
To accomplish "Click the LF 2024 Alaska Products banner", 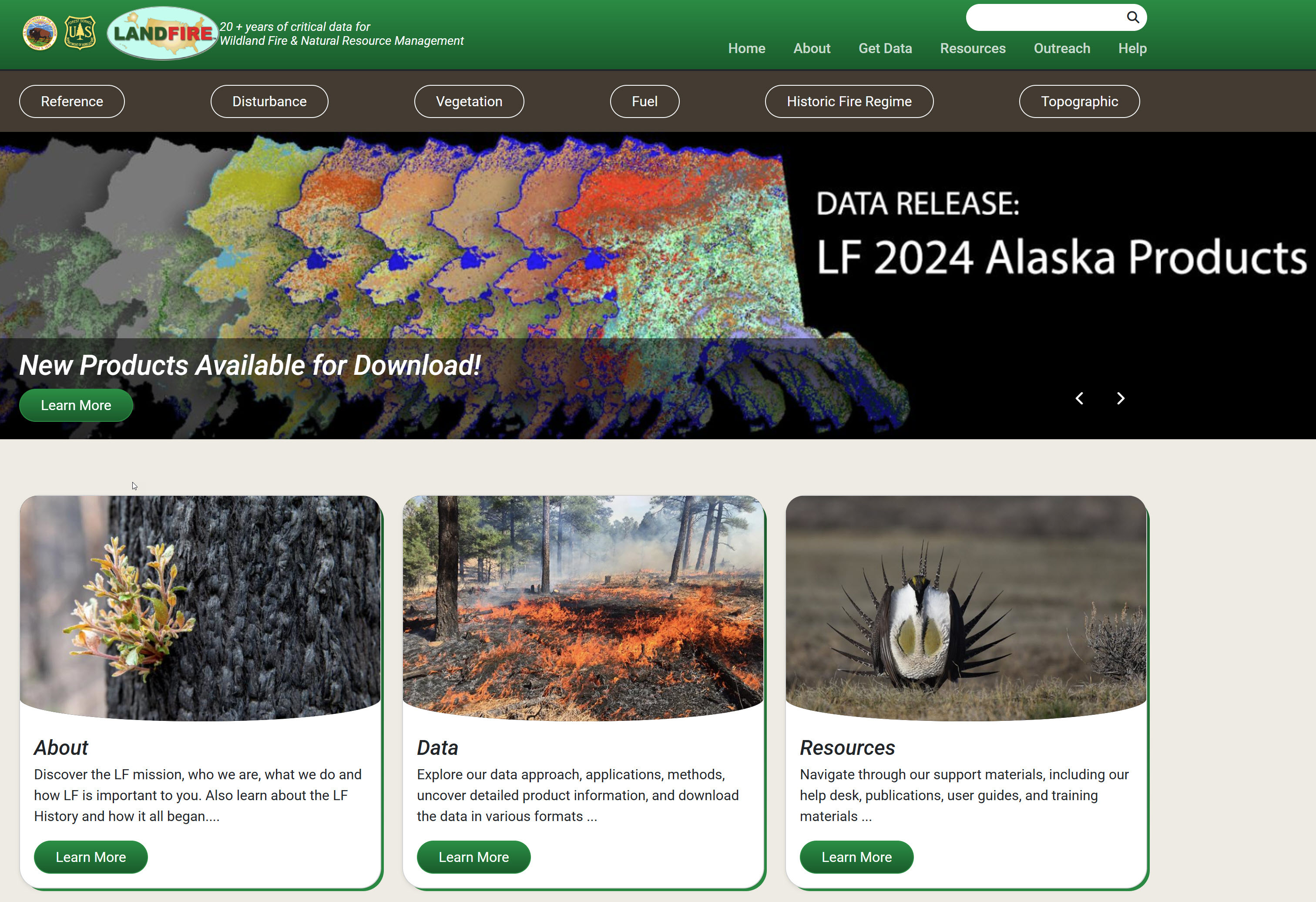I will point(658,286).
